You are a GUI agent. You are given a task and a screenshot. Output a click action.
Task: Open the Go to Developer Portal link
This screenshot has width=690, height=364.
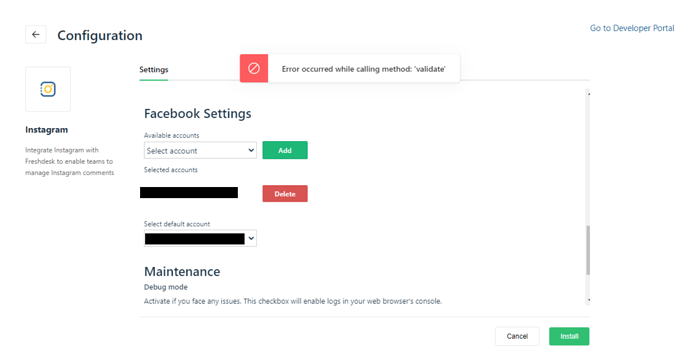tap(632, 28)
